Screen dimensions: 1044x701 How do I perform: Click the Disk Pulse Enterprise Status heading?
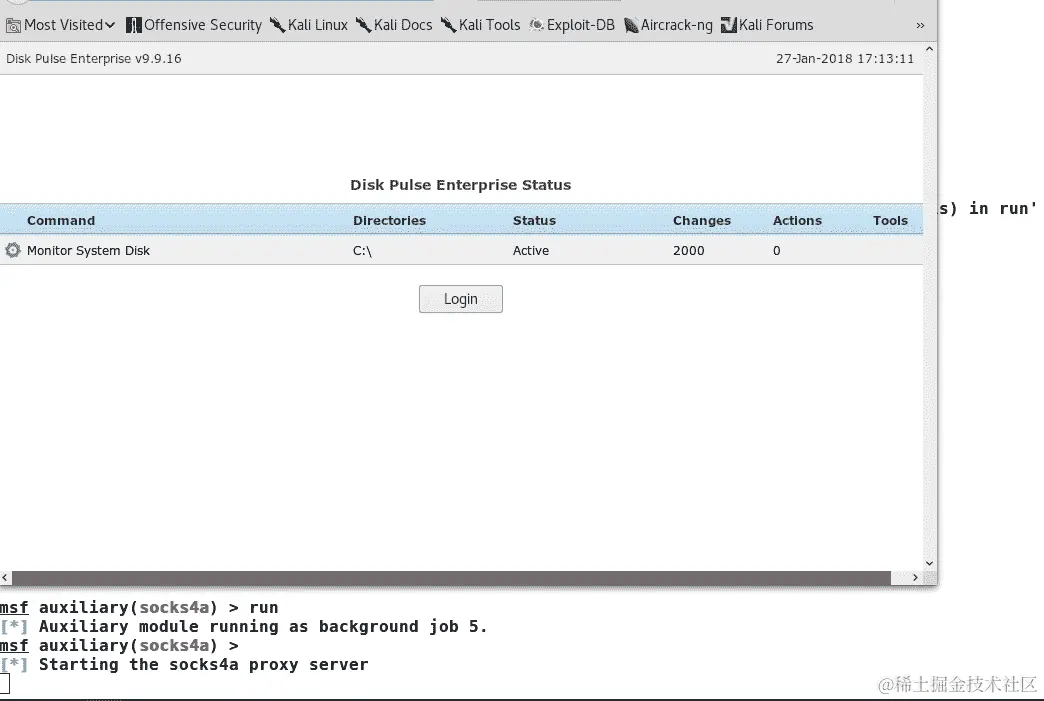pos(461,185)
